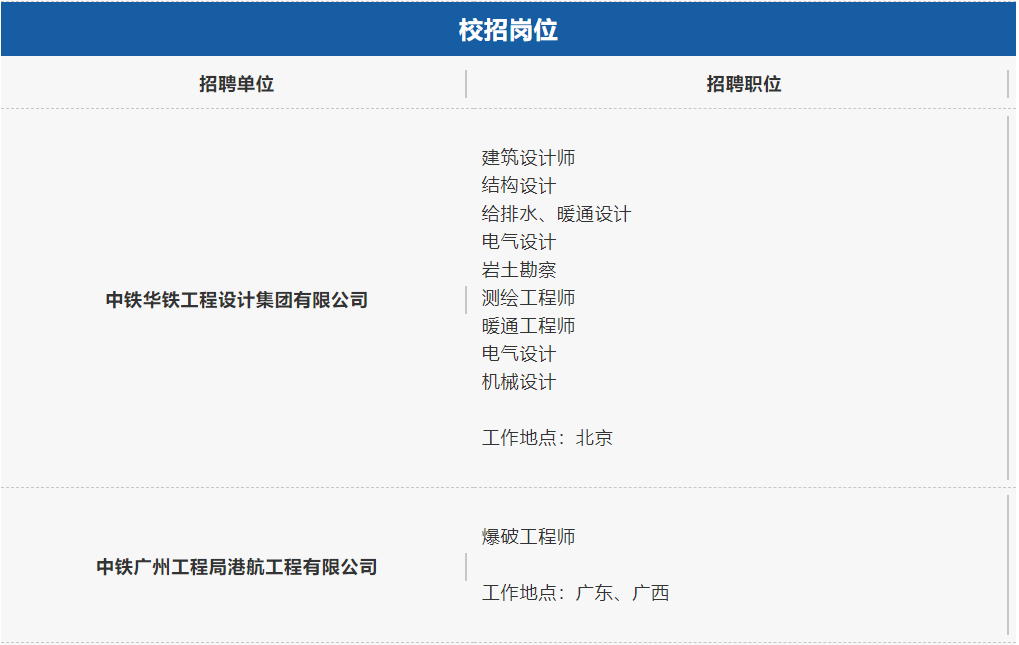Image resolution: width=1019 pixels, height=645 pixels.
Task: Select the 招聘职位 column header
Action: 743,84
